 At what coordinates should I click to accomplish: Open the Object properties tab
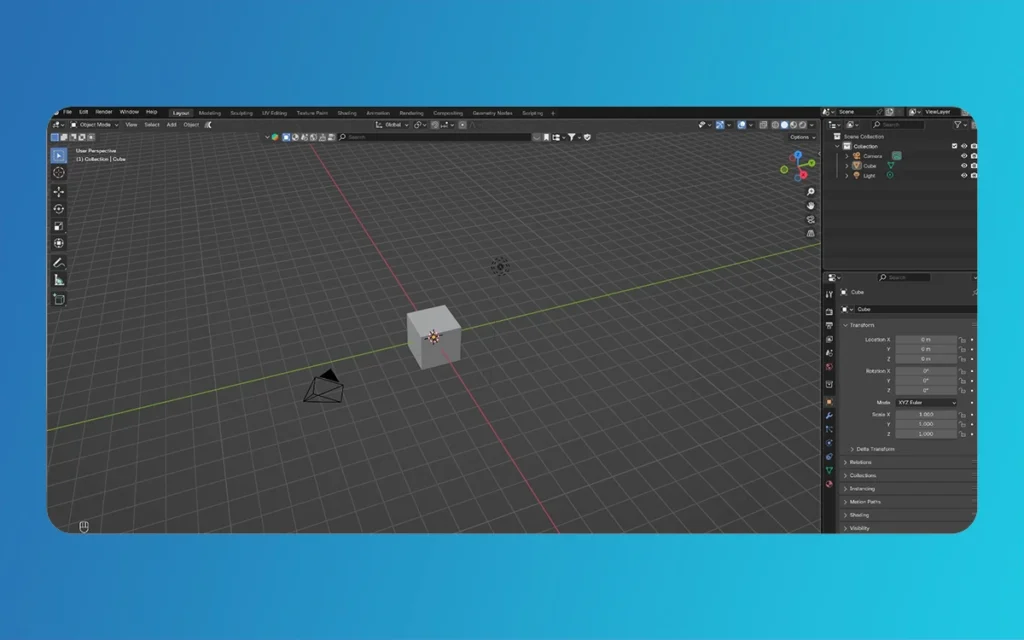click(x=829, y=402)
